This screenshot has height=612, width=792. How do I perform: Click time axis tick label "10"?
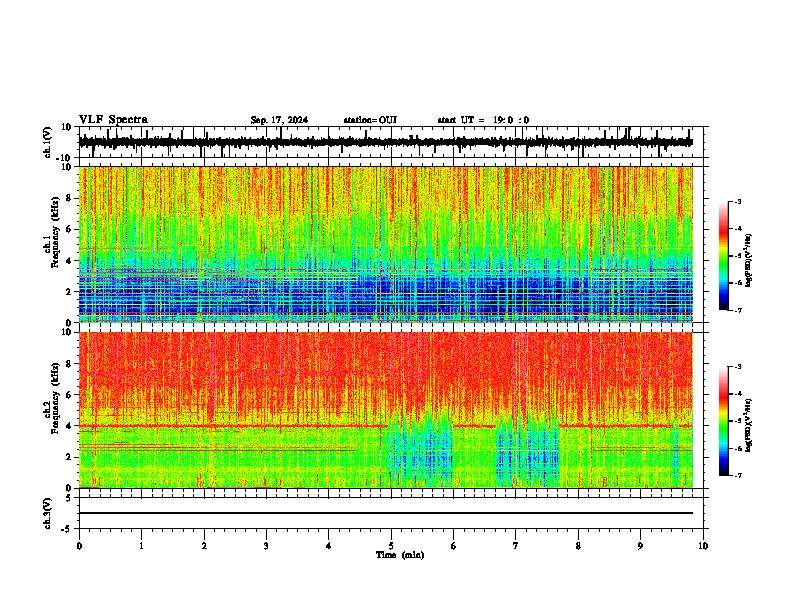click(x=703, y=546)
